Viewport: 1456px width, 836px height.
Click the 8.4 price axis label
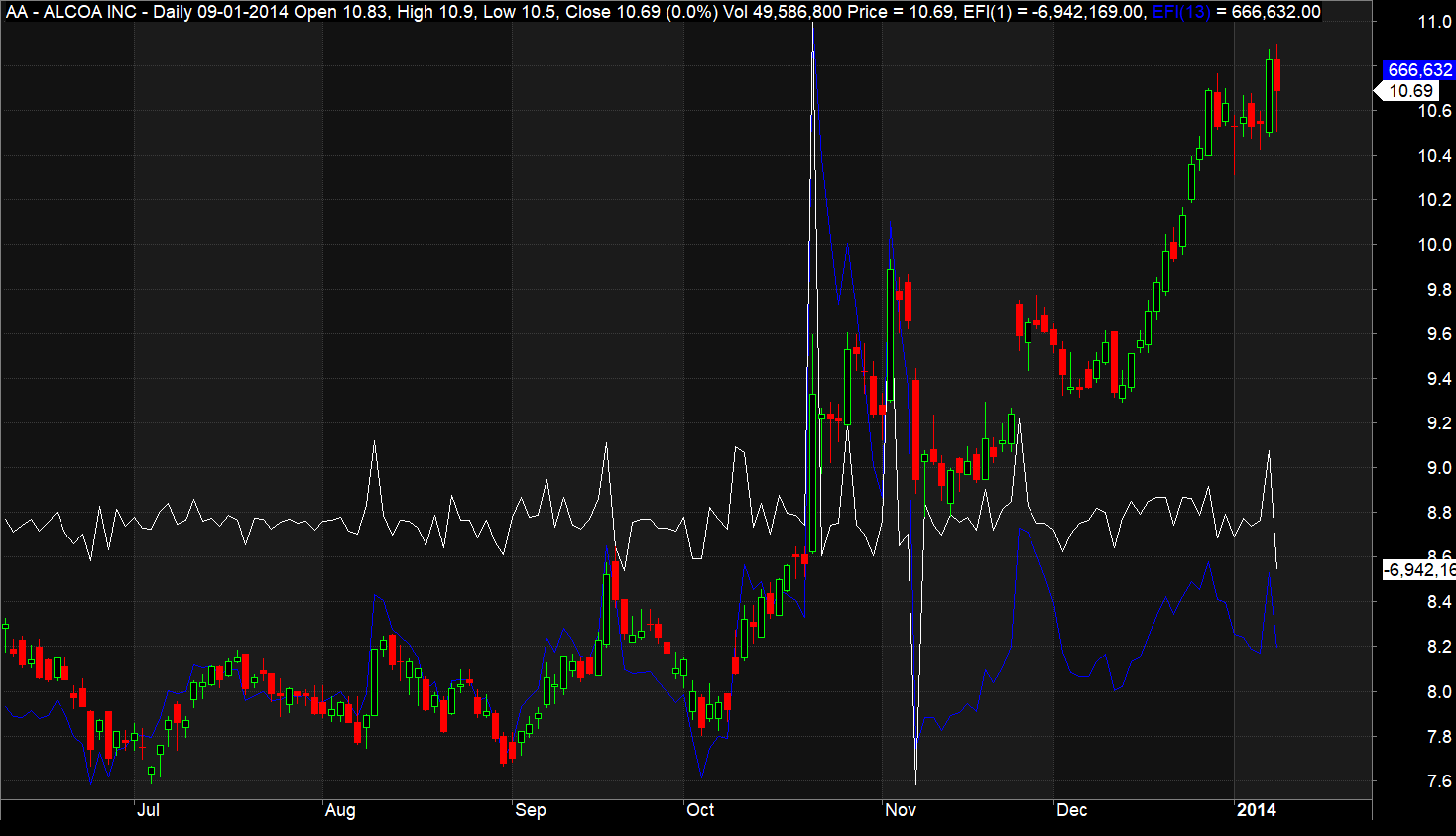click(x=1438, y=602)
